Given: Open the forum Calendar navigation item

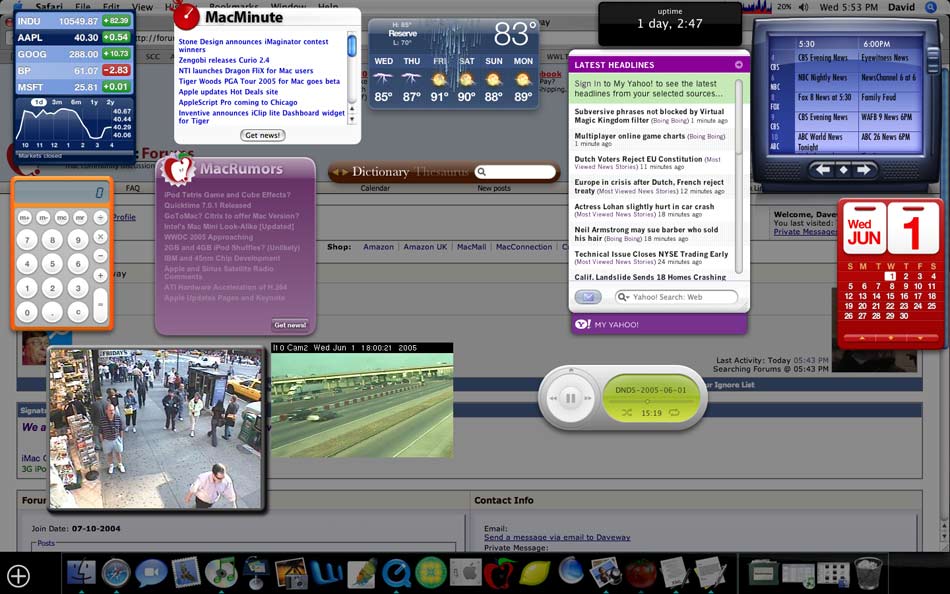Looking at the screenshot, I should pos(375,188).
